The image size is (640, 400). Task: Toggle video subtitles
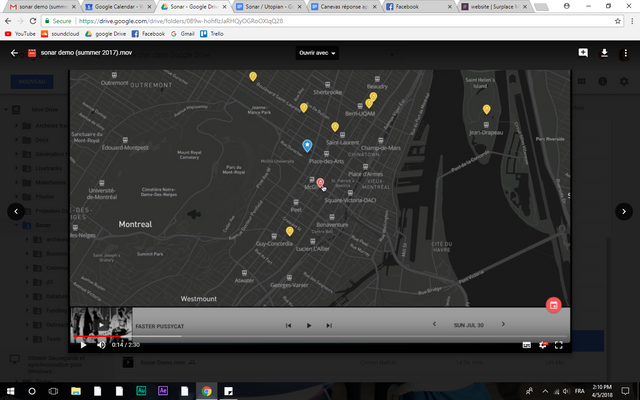click(527, 345)
